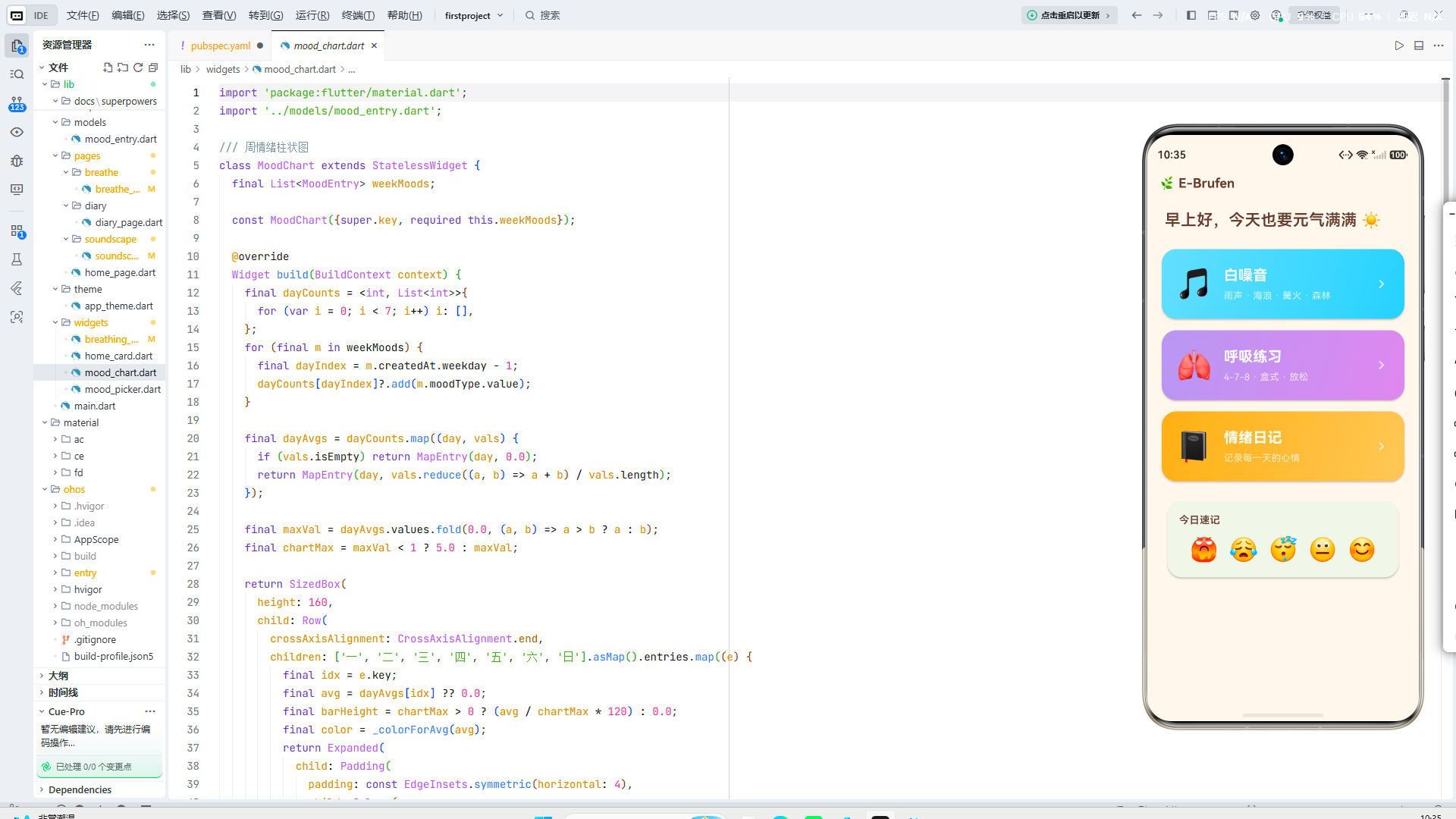This screenshot has height=819, width=1456.
Task: Select the neutral face emoji
Action: tap(1323, 550)
